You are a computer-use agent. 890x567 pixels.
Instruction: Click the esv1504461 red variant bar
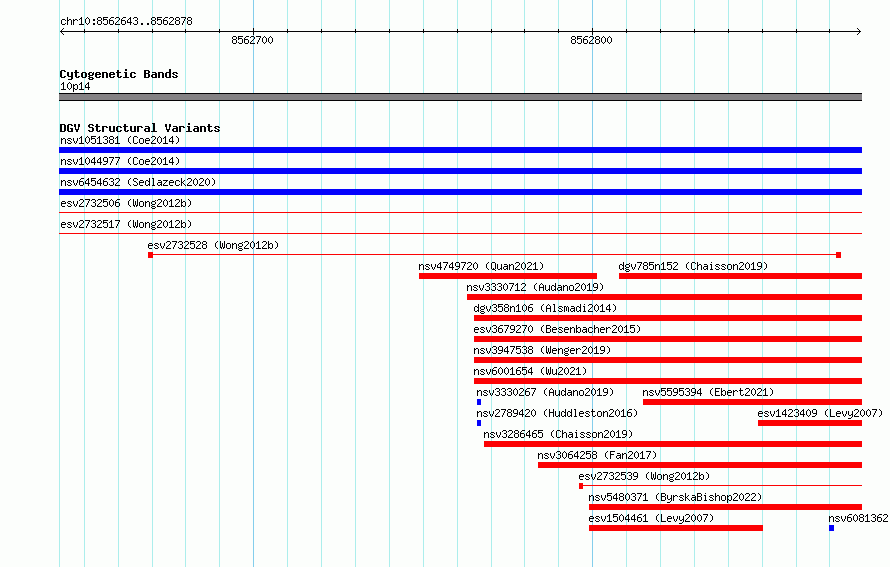pyautogui.click(x=676, y=528)
